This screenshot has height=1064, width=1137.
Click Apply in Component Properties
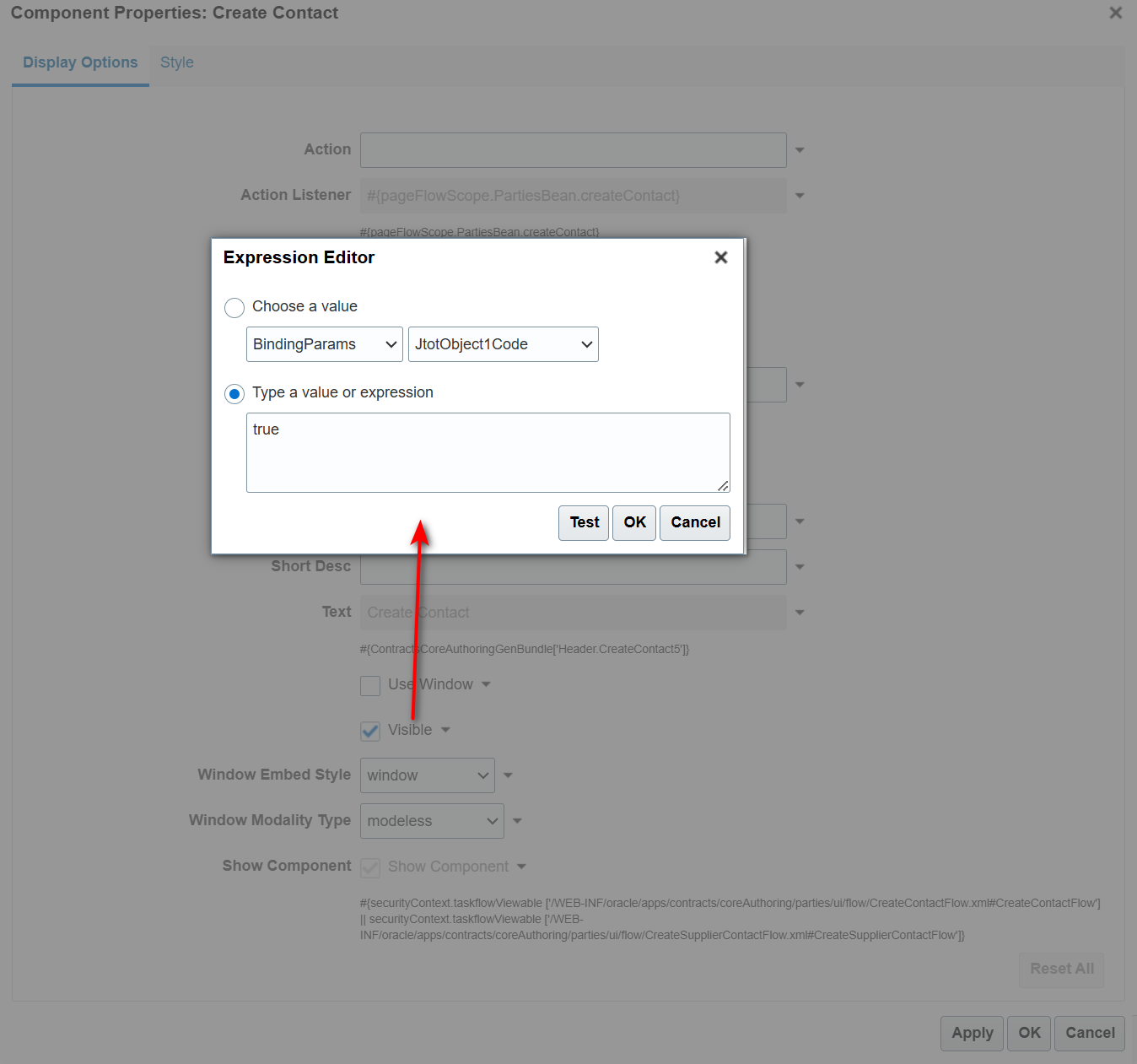(973, 1034)
